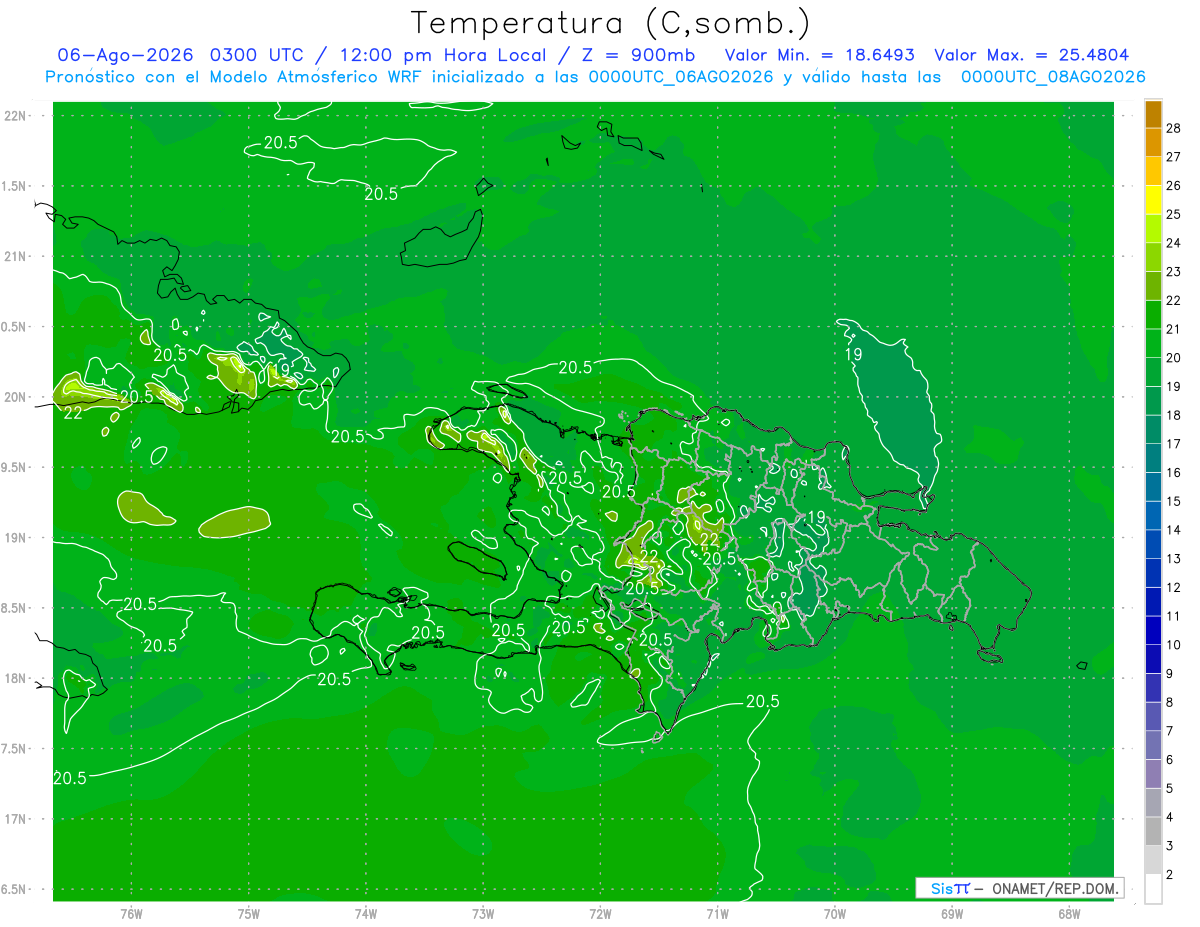Click the "20N" latitude axis label
The image size is (1200, 927).
17,397
